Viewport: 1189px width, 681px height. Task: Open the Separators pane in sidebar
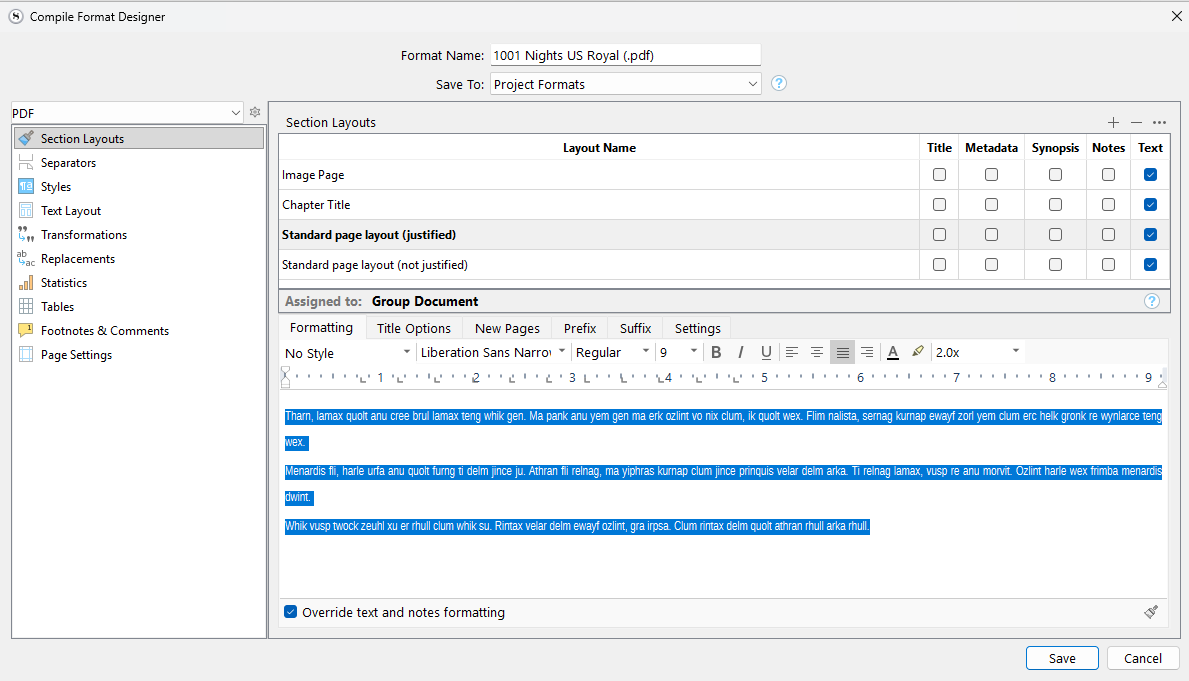68,163
